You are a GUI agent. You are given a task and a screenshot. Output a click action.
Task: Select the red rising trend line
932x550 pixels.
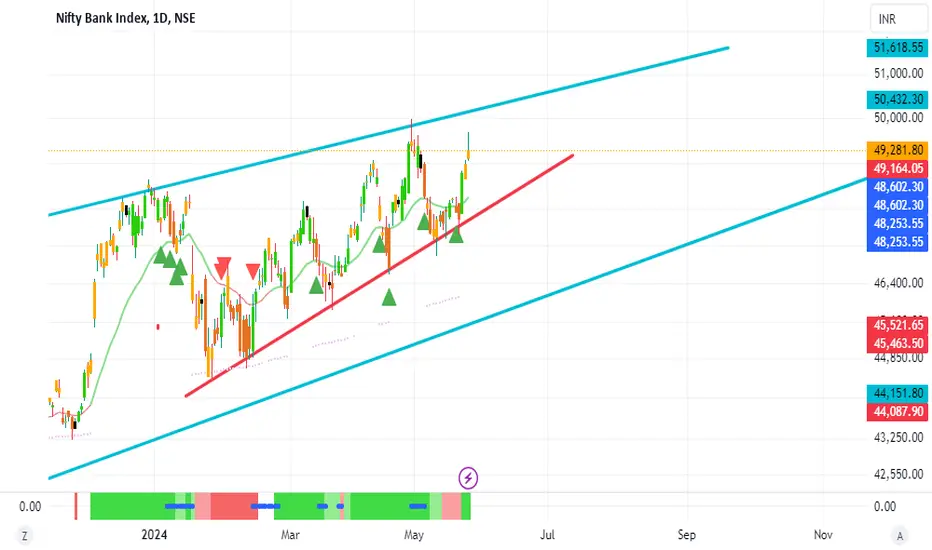[x=379, y=275]
